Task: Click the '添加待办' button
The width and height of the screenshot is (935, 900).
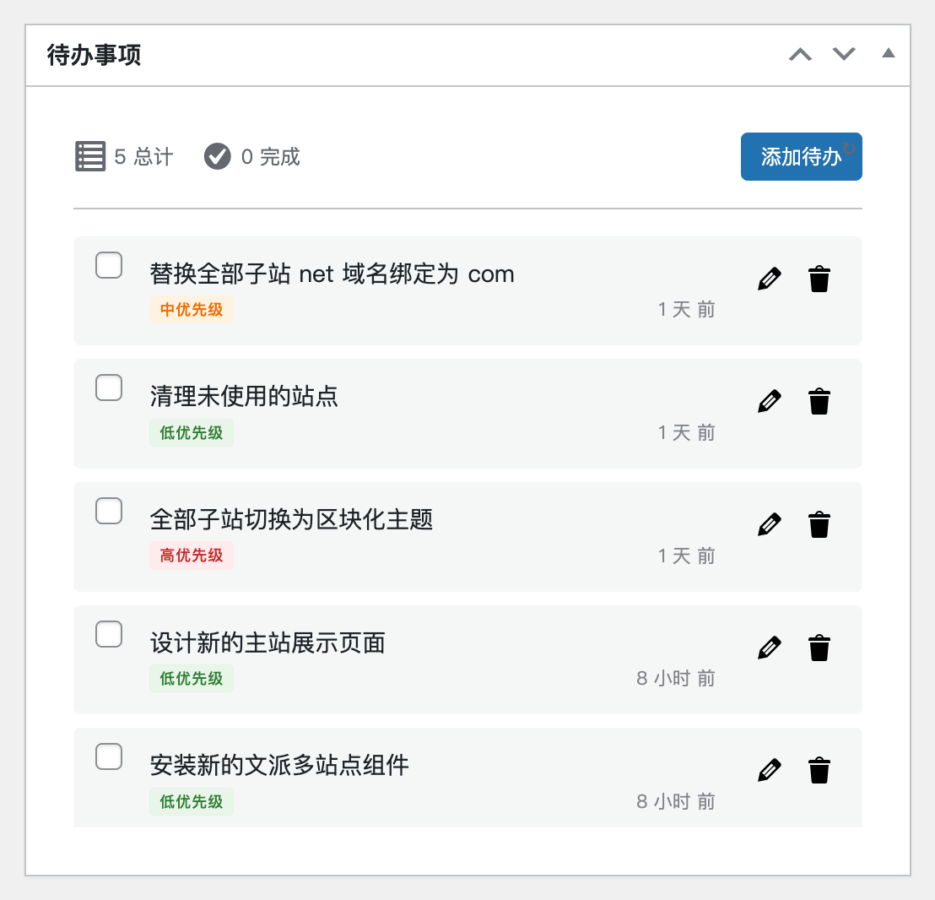Action: point(800,157)
